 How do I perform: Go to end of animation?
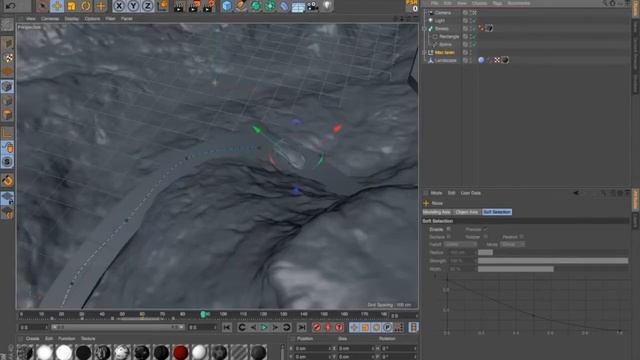click(x=302, y=327)
